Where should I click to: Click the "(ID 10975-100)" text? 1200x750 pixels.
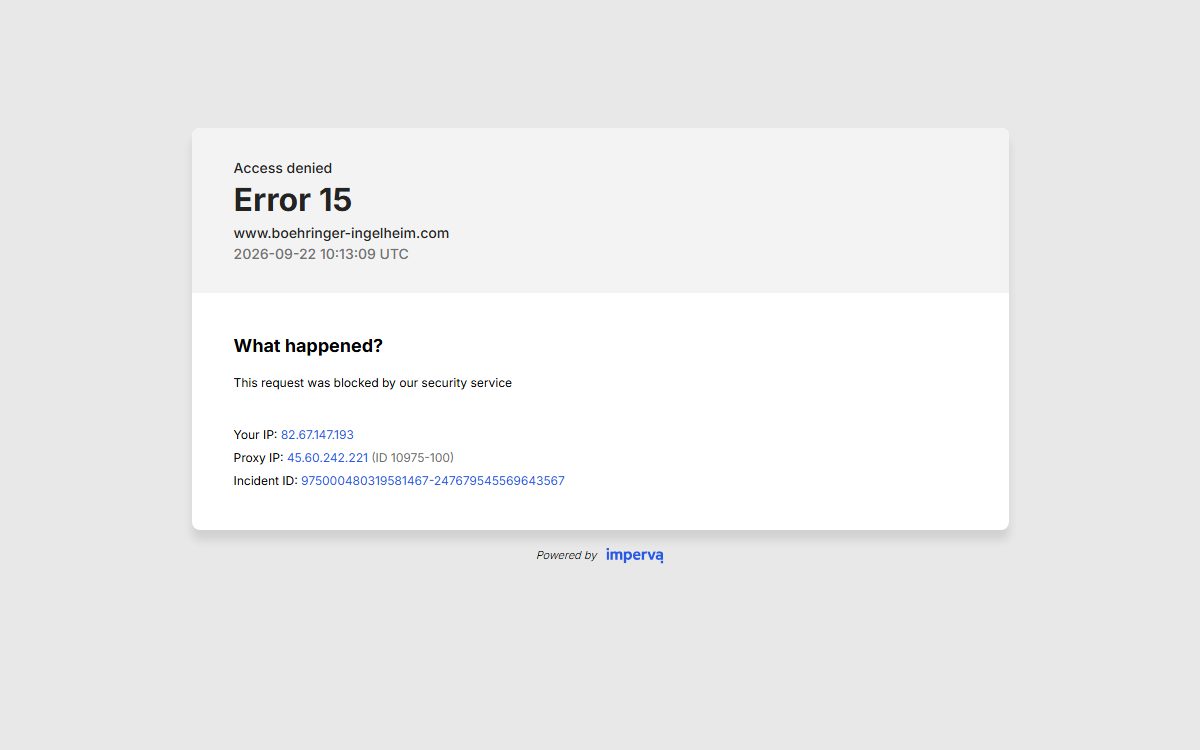(x=413, y=458)
